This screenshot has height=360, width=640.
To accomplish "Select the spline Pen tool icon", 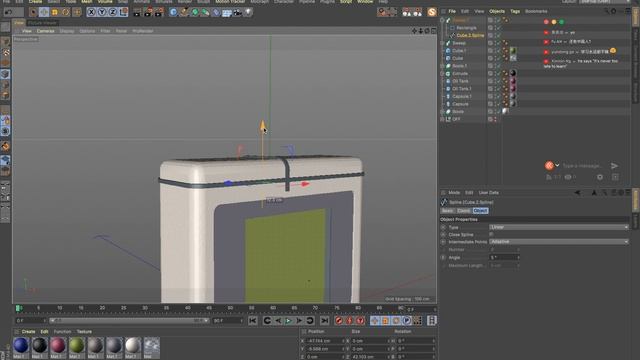I will coord(184,12).
